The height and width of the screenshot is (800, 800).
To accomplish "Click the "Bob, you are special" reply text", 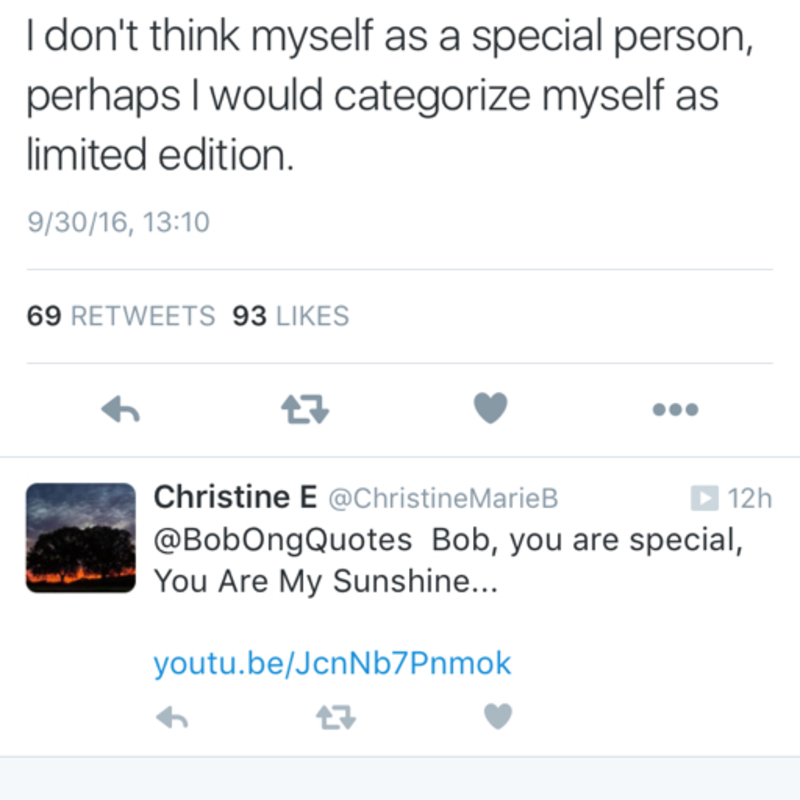I will click(591, 540).
